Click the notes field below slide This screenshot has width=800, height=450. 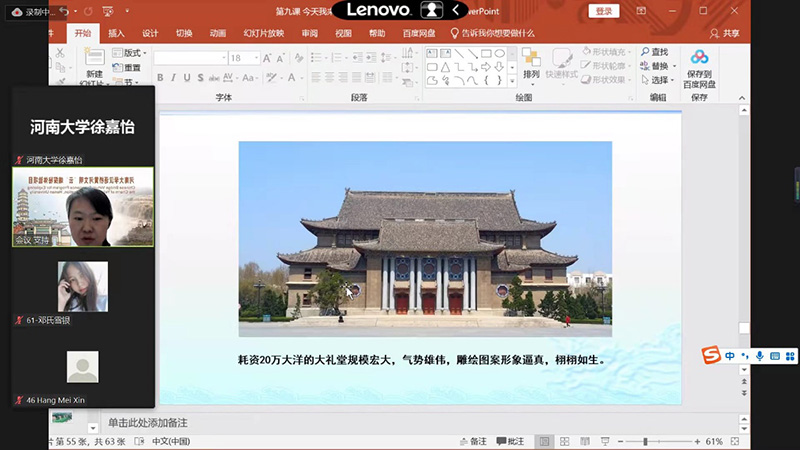[400, 422]
